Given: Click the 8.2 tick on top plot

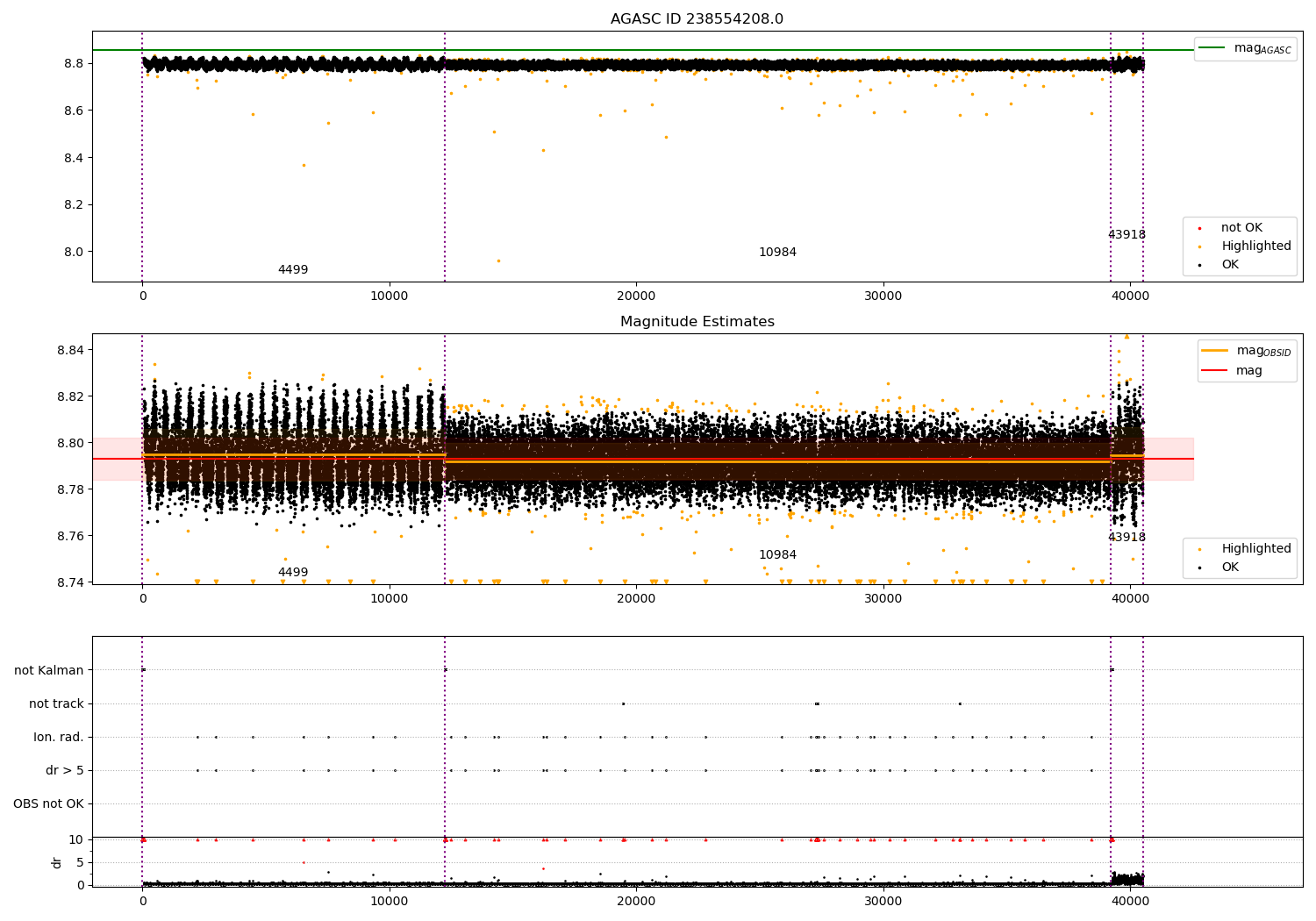Looking at the screenshot, I should (x=73, y=205).
